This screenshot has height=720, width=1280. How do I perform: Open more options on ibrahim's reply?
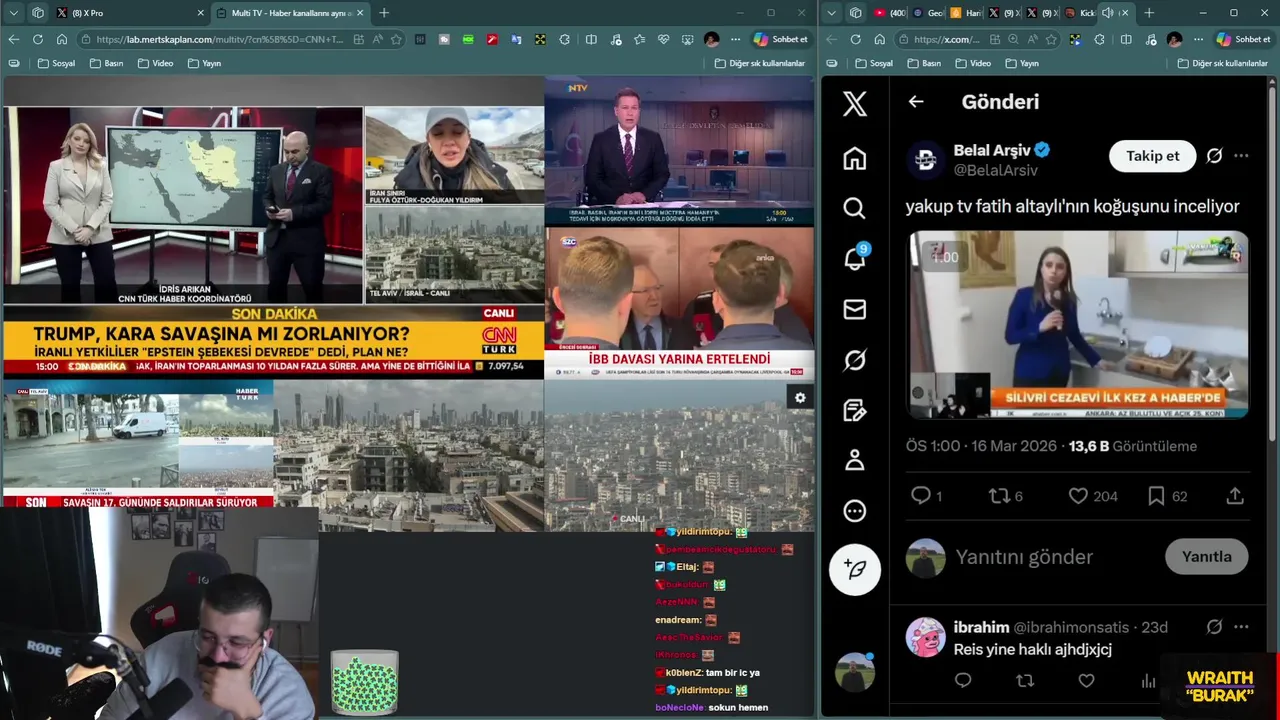click(x=1241, y=627)
